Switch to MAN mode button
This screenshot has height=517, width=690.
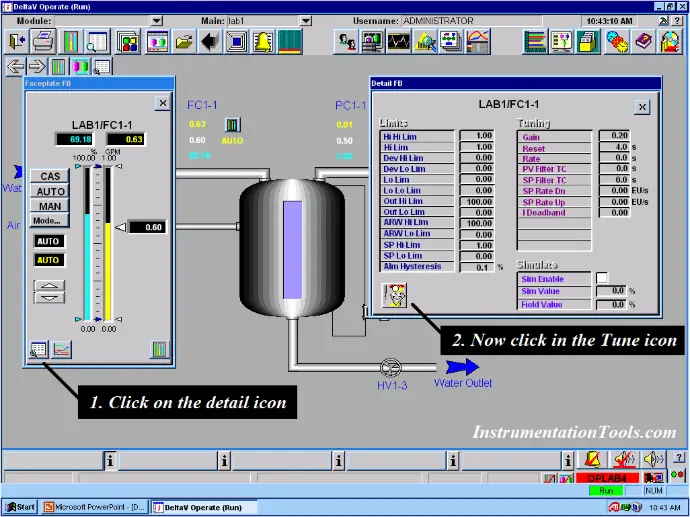[x=50, y=206]
